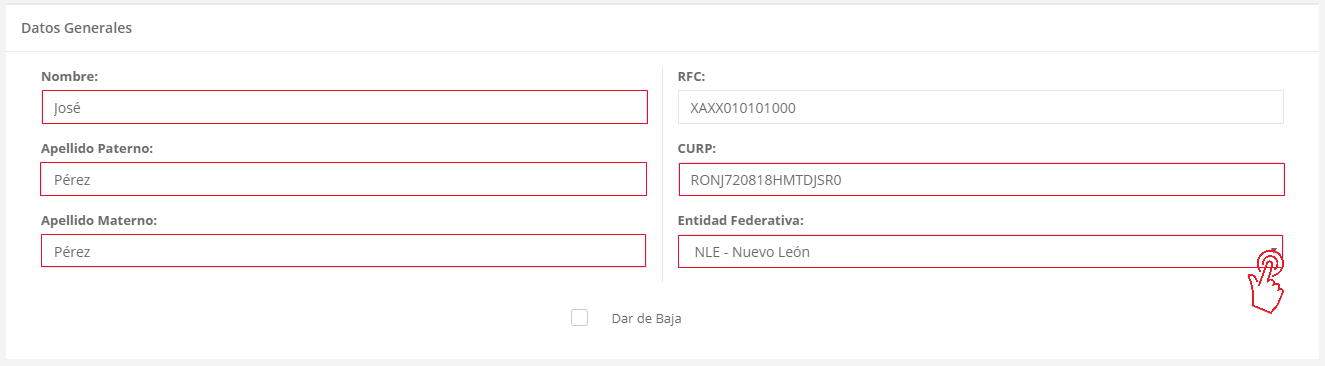Click the Apellido Paterno input field
The width and height of the screenshot is (1325, 366).
(x=344, y=180)
